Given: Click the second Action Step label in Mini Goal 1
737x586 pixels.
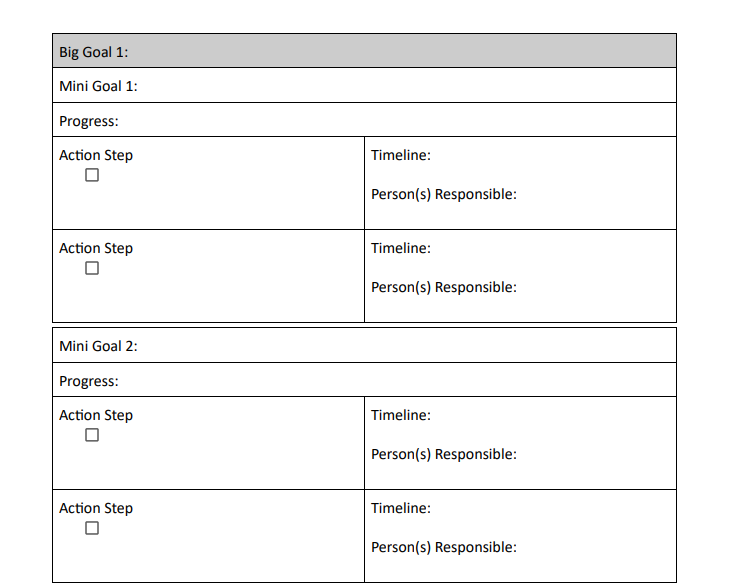Looking at the screenshot, I should [96, 249].
